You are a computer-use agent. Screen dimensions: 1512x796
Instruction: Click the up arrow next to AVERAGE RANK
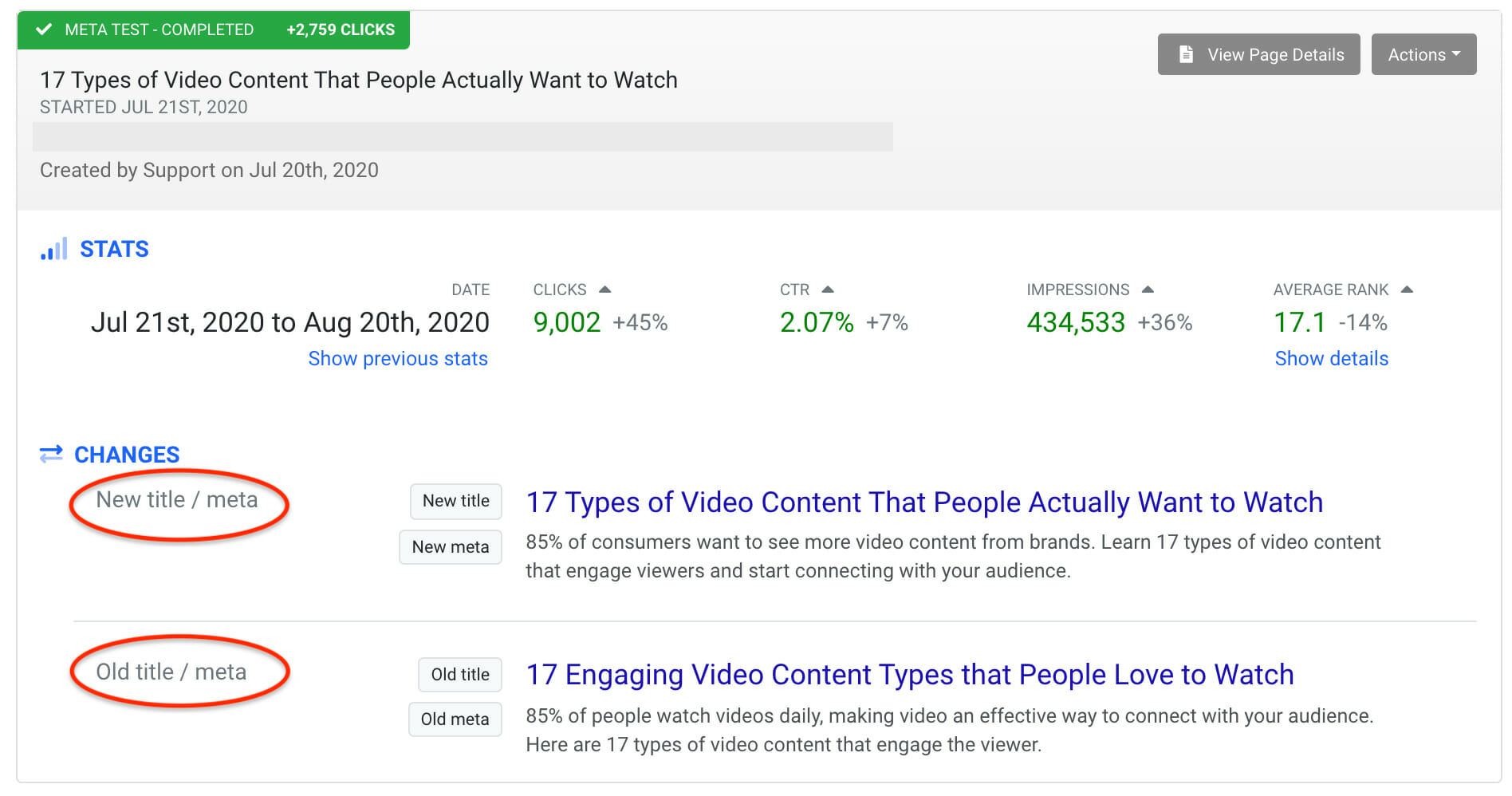pos(1407,290)
